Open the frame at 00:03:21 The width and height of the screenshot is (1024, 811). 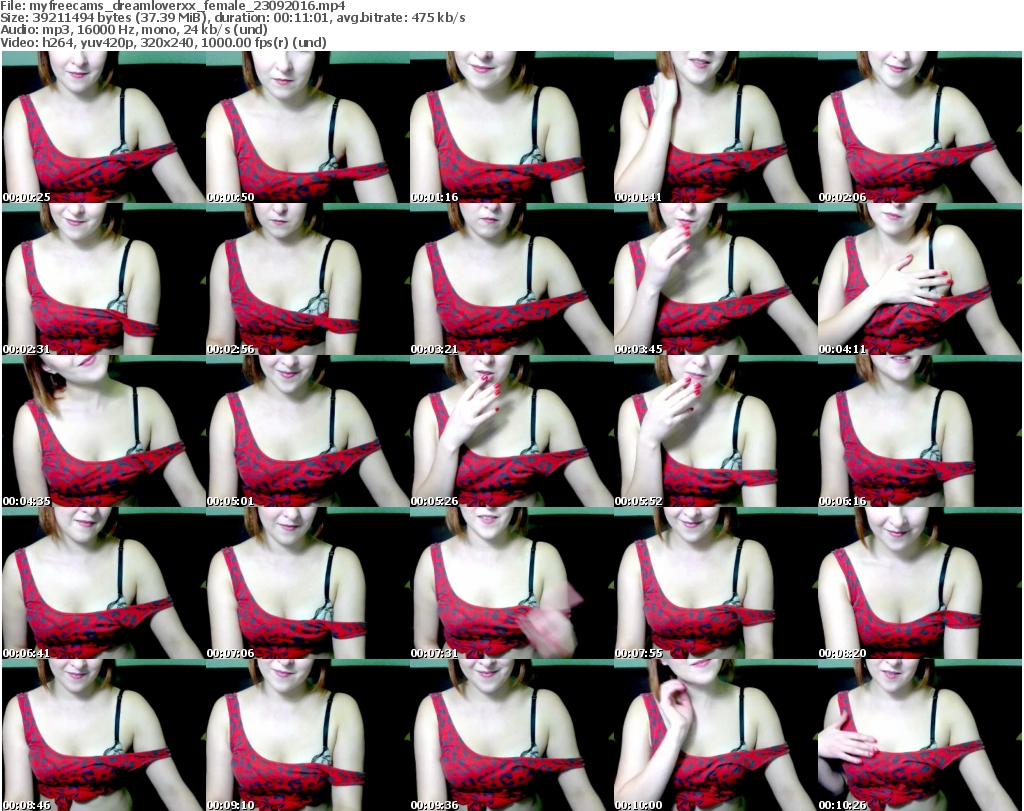(511, 280)
